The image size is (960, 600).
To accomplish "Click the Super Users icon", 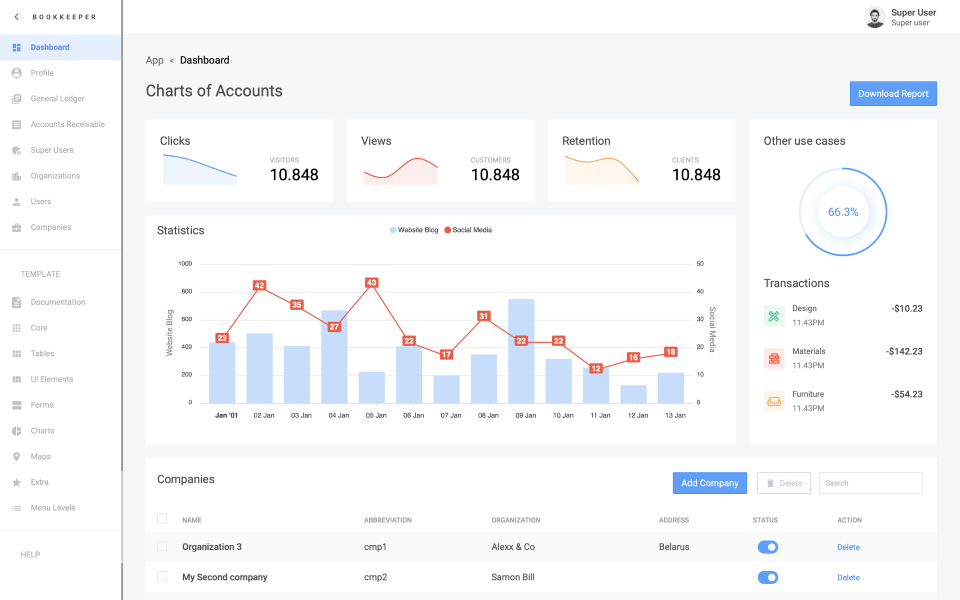I will (x=15, y=150).
